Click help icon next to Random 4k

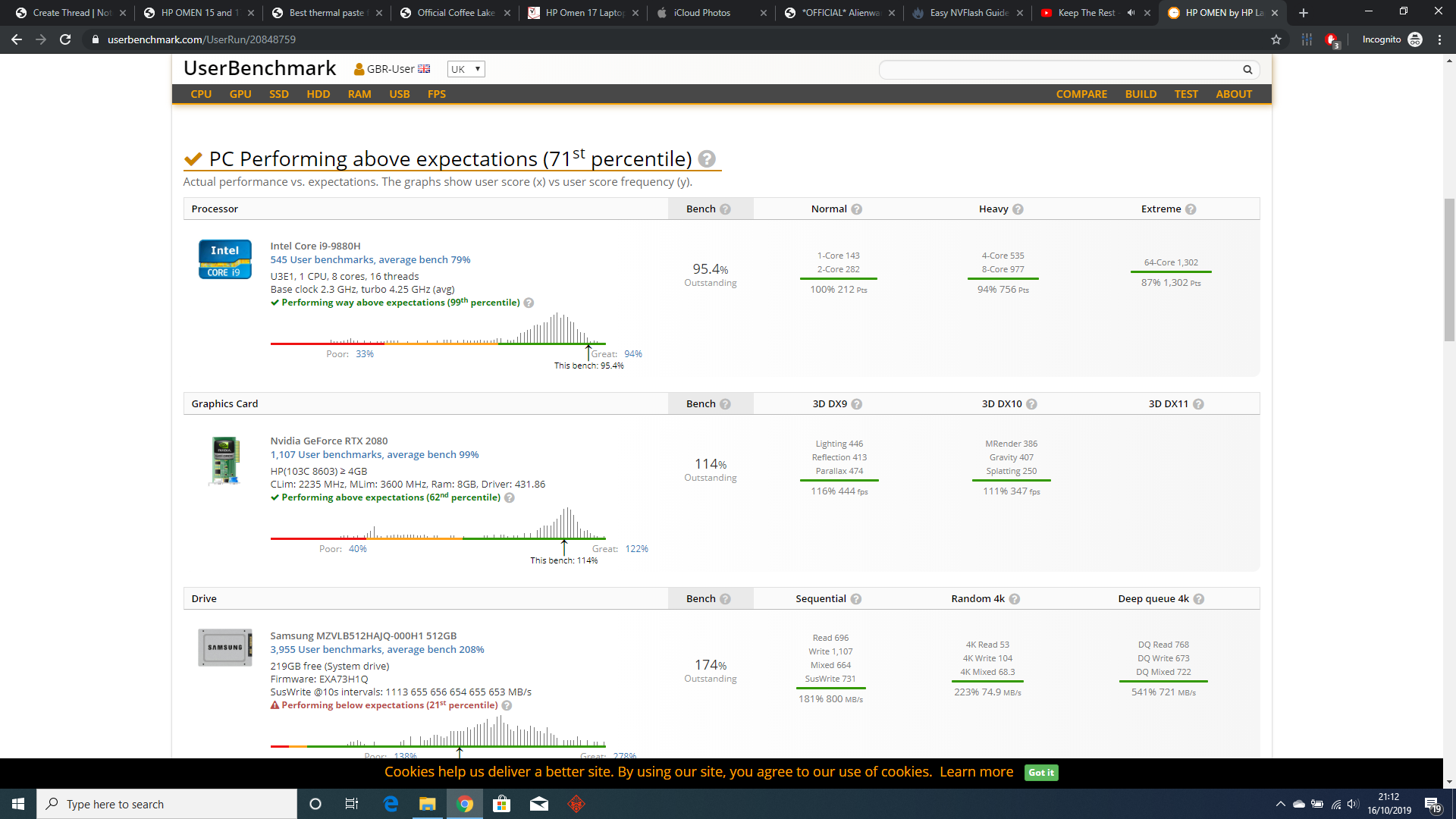point(1015,599)
